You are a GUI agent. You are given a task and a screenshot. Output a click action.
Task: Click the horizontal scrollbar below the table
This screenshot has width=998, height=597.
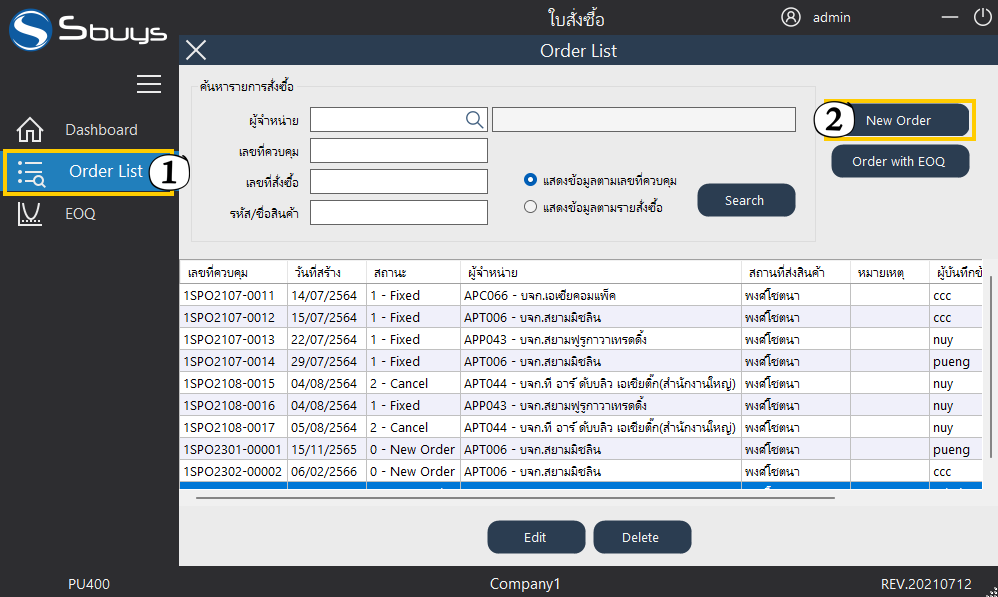tap(515, 497)
